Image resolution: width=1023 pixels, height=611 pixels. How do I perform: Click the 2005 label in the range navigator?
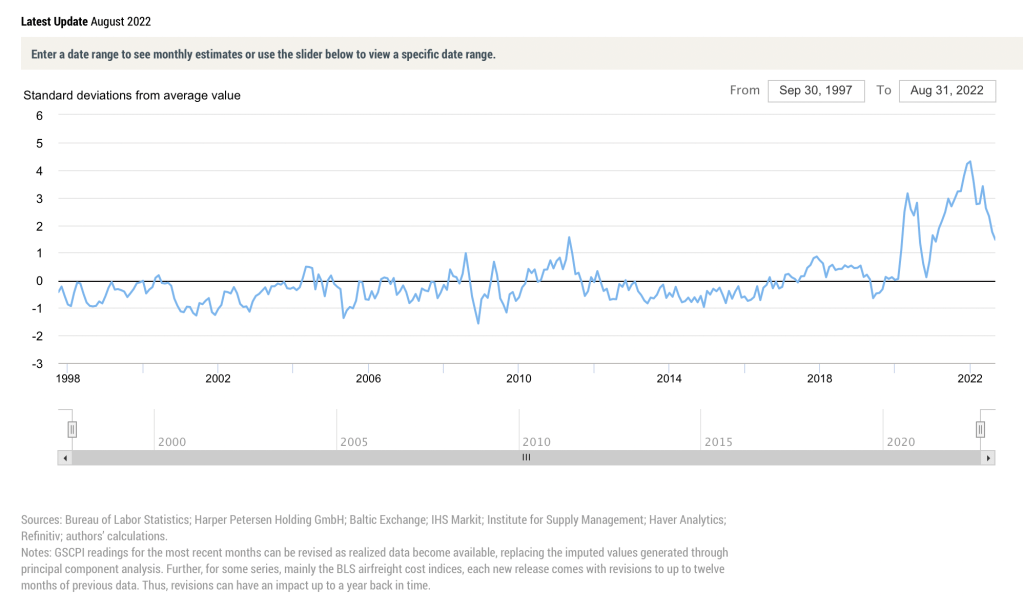click(354, 442)
